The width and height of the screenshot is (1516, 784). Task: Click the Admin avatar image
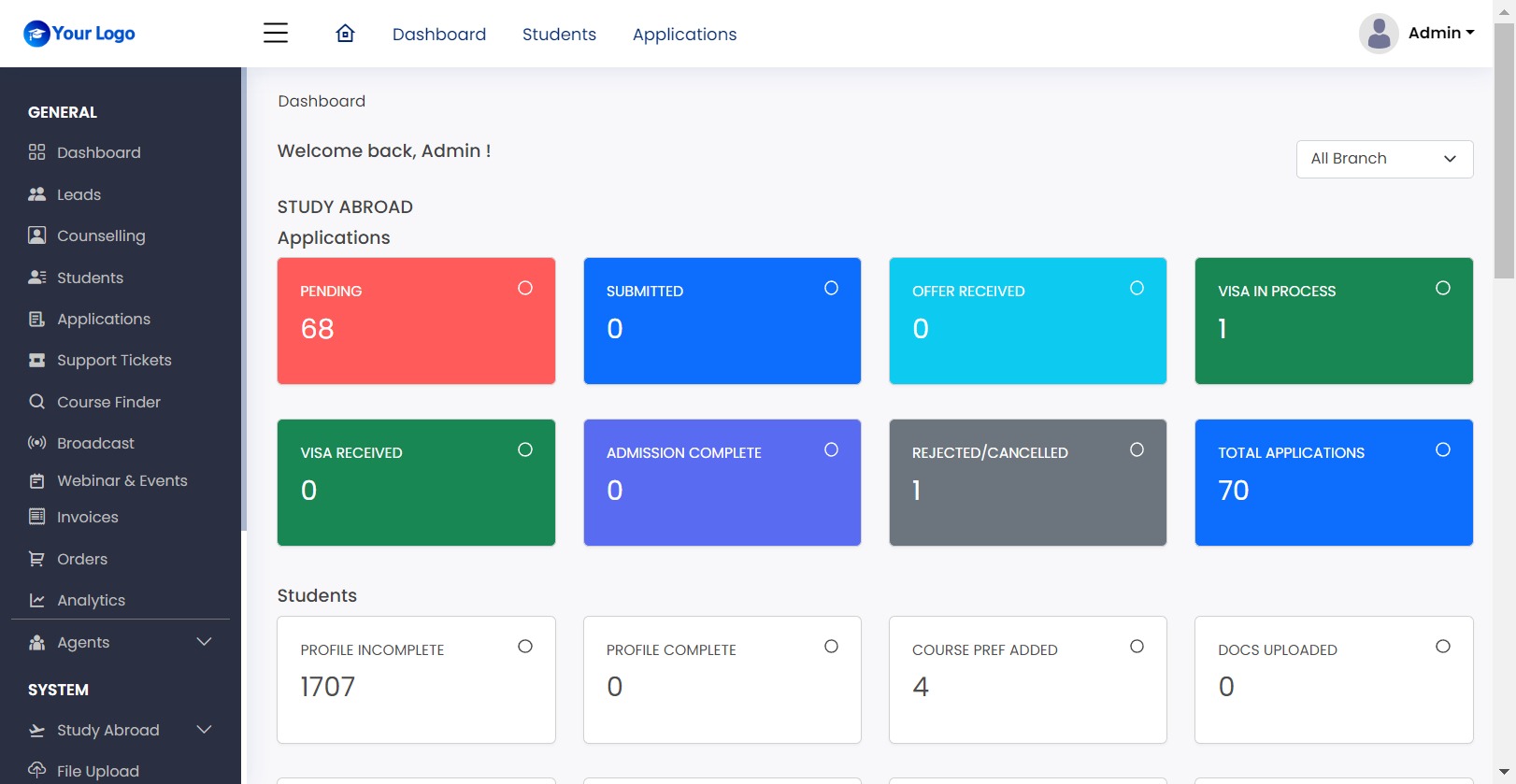1379,34
